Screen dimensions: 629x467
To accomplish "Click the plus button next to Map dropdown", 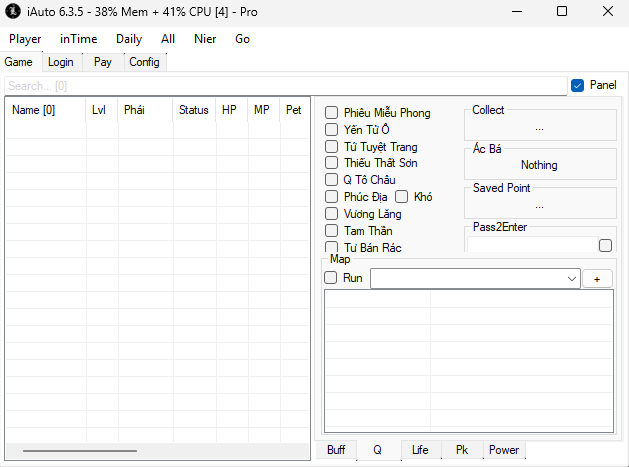I will 597,279.
